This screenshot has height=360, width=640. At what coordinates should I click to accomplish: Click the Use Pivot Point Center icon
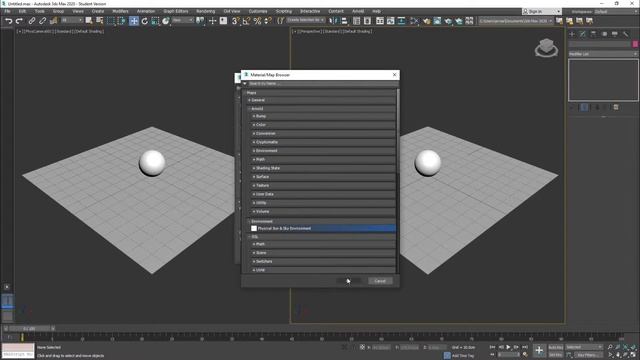(200, 21)
